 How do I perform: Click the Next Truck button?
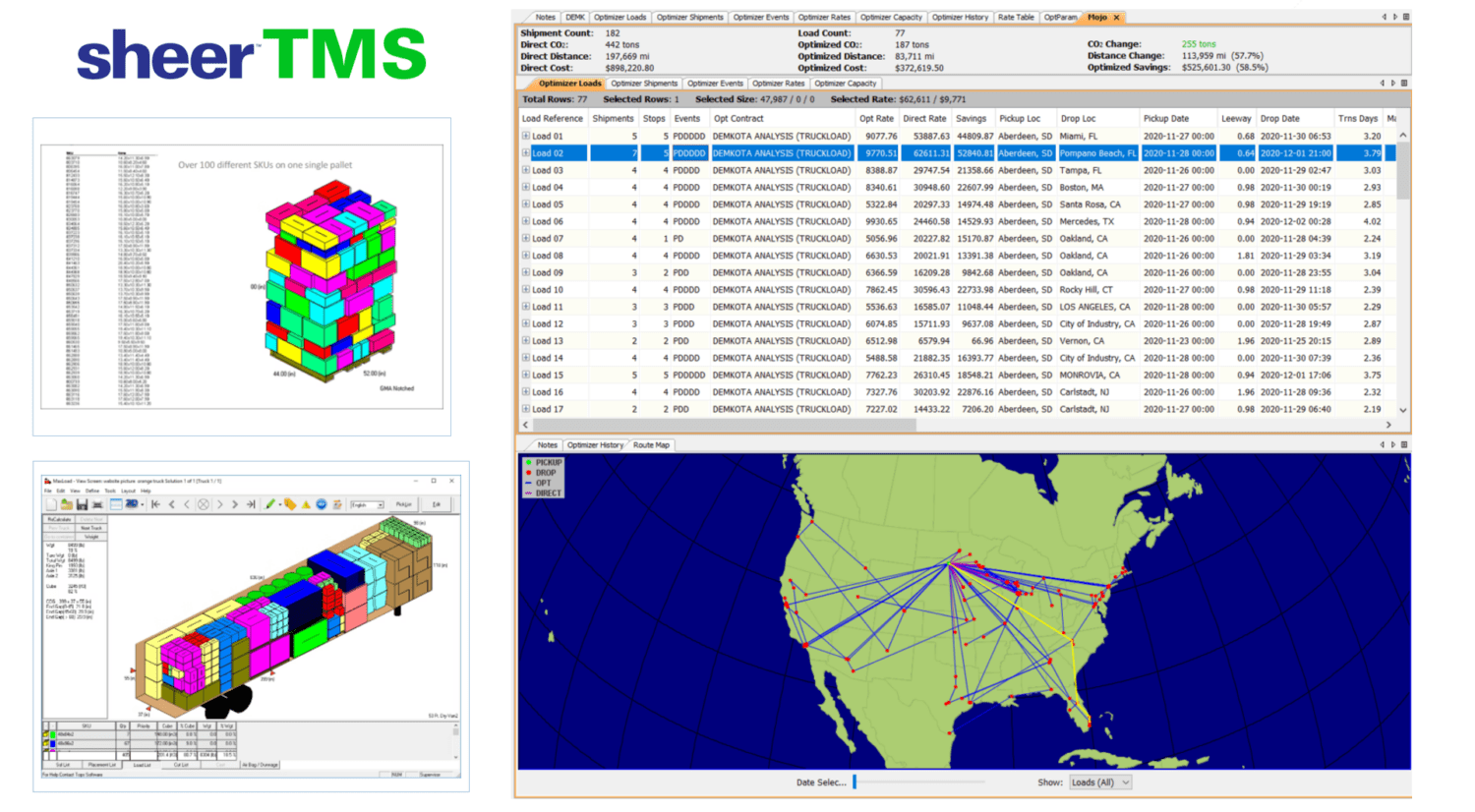[x=91, y=528]
